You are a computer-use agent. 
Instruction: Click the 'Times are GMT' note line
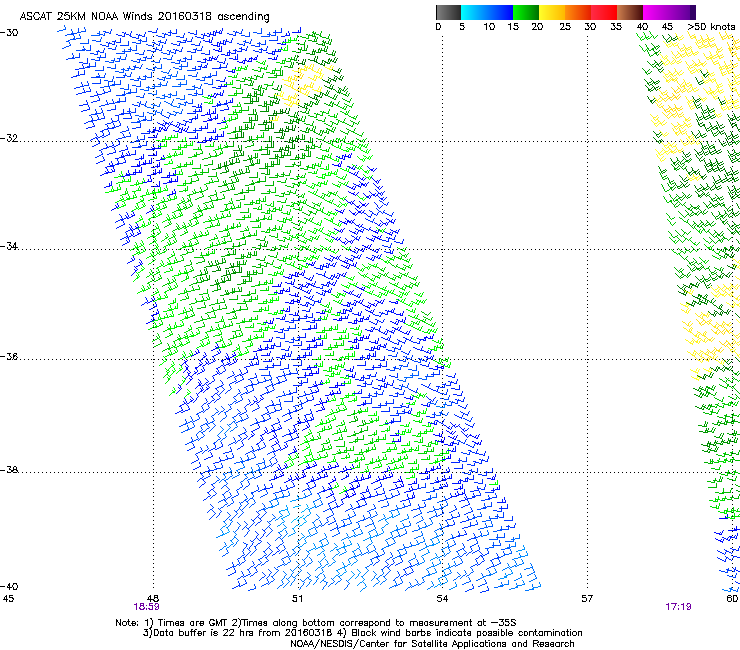point(316,623)
